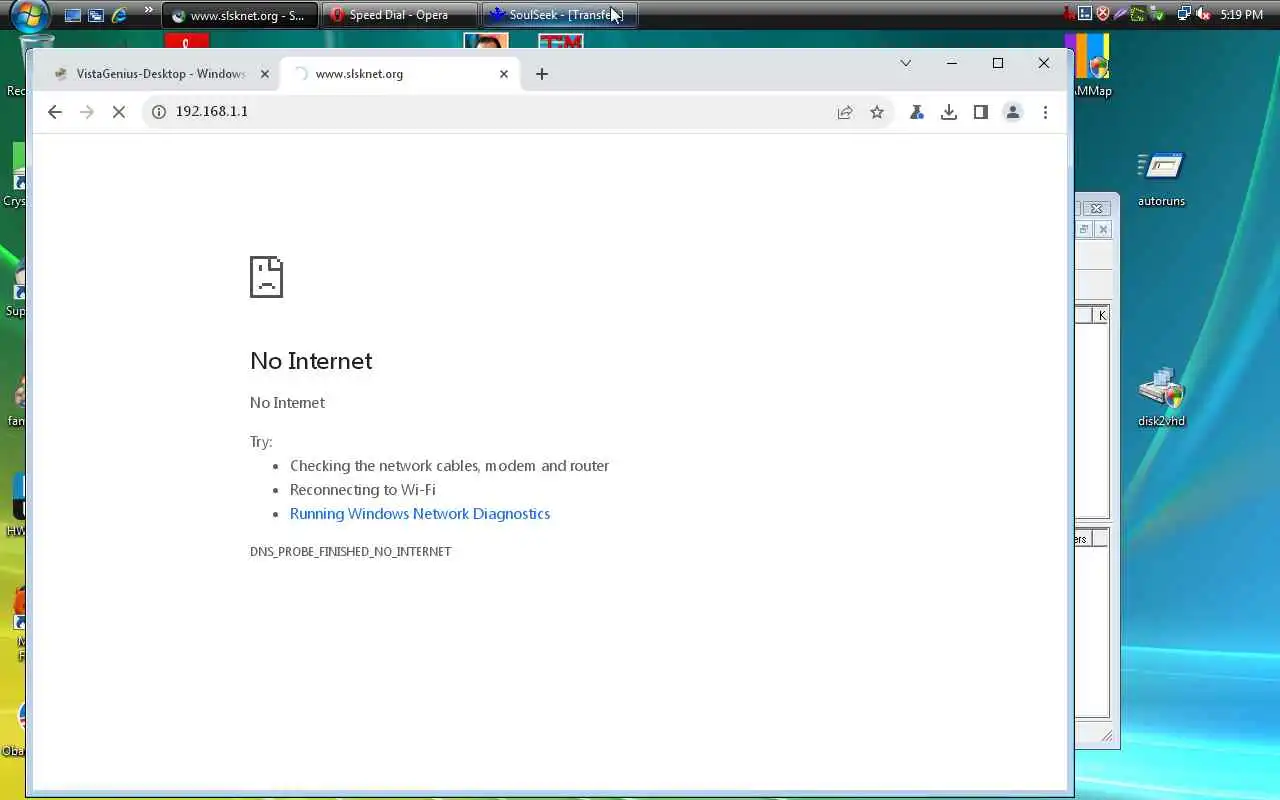Click the 5:19 PM system clock

1242,15
